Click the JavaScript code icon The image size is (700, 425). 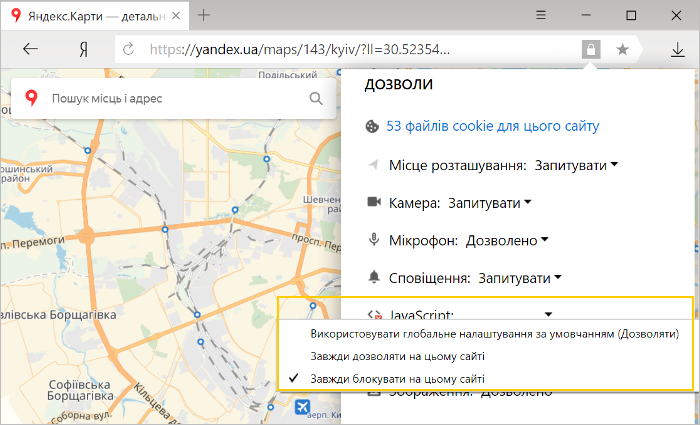tap(374, 315)
